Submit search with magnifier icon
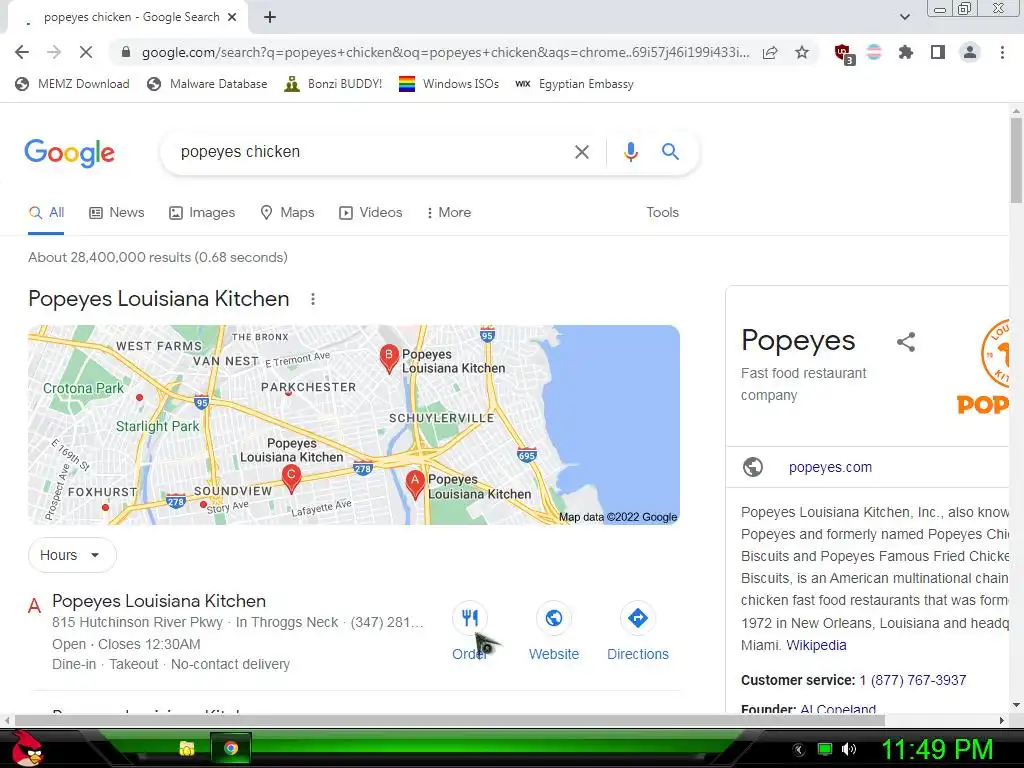The image size is (1024, 768). click(671, 152)
